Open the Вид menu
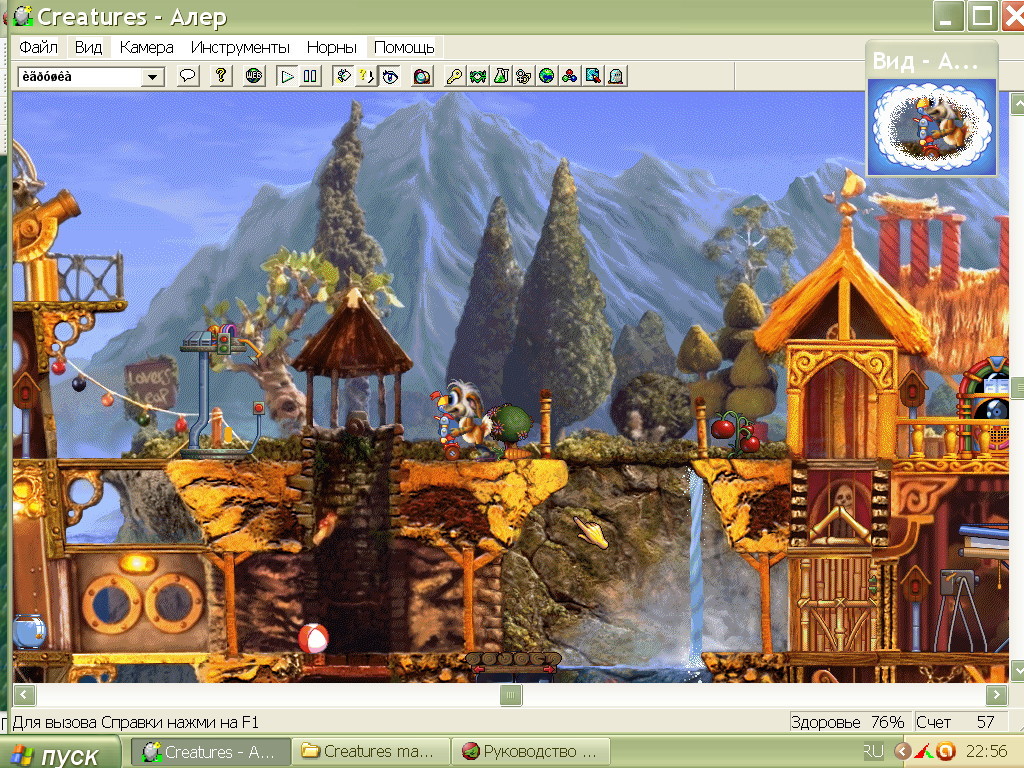1024x768 pixels. [x=88, y=48]
